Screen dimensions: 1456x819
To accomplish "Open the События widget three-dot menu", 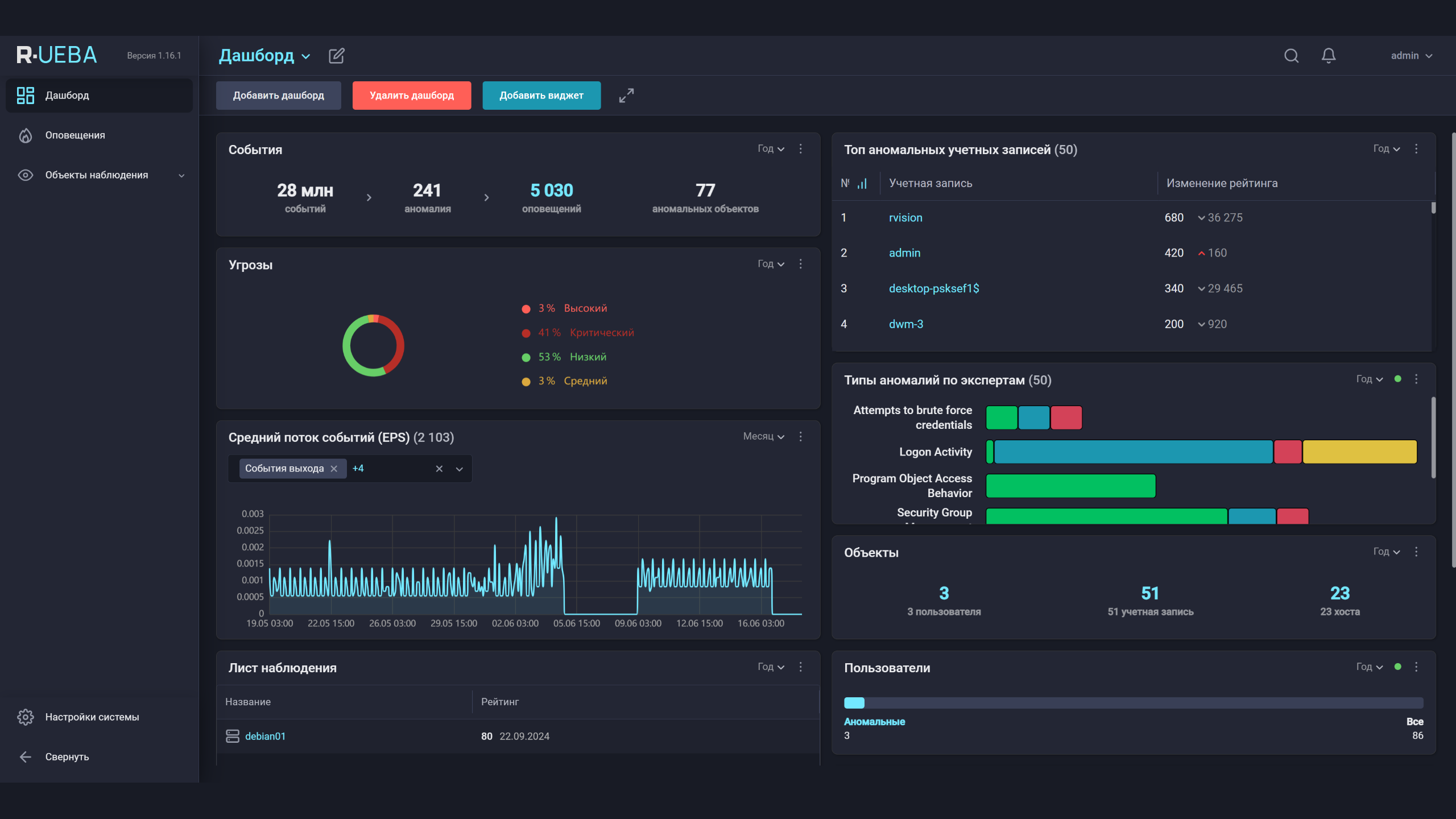I will tap(800, 148).
